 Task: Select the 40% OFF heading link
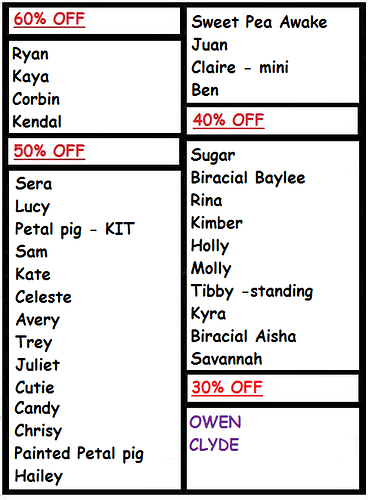(229, 120)
